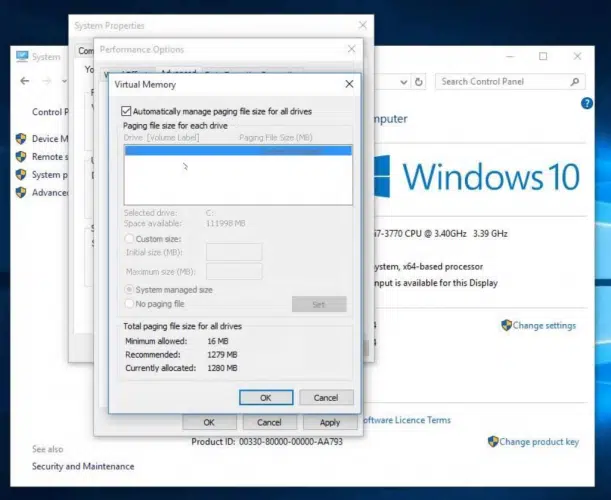The width and height of the screenshot is (611, 500).
Task: Click OK in Performance Options dialog
Action: 209,422
